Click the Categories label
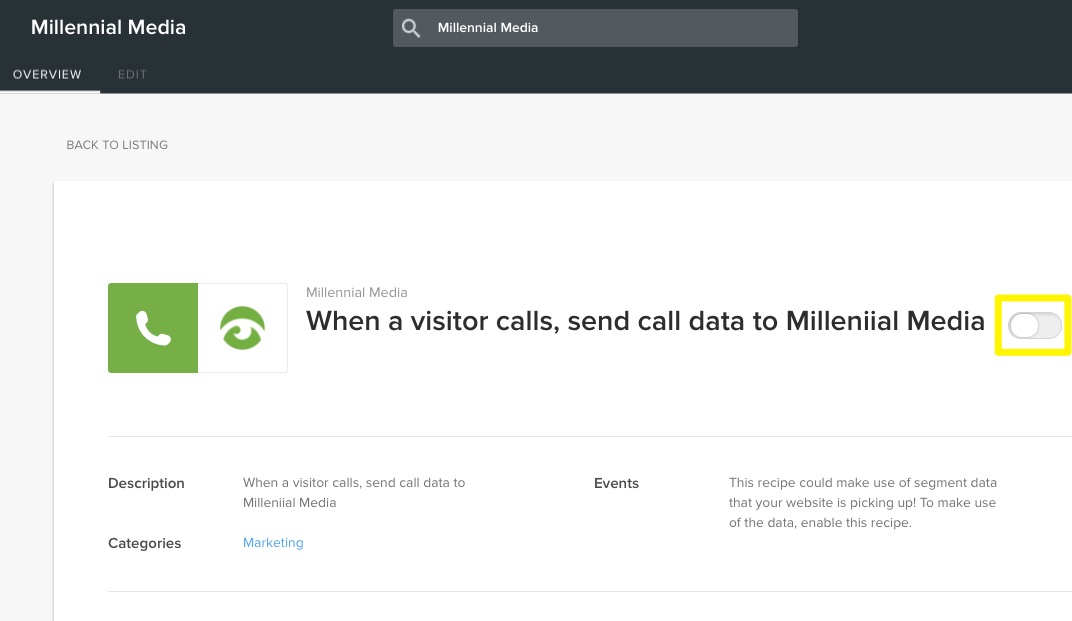Viewport: 1072px width, 621px height. point(144,543)
